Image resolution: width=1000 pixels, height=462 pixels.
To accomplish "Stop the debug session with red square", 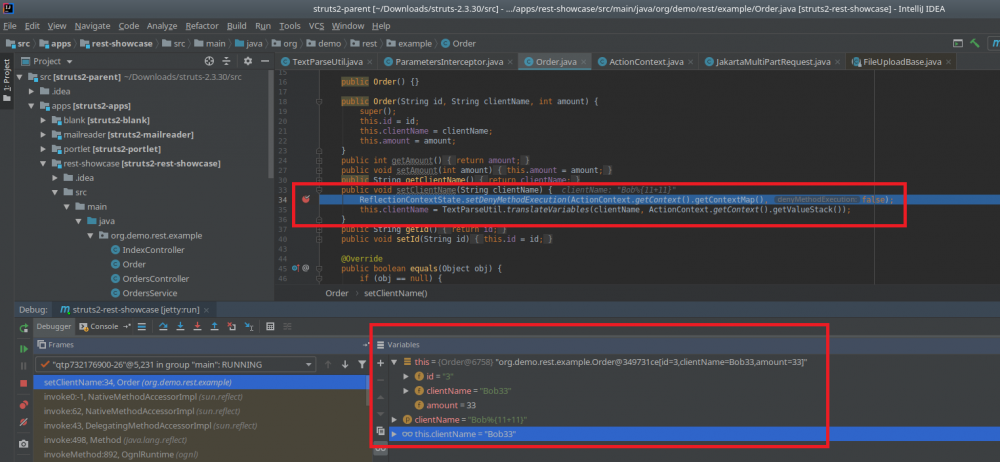I will pyautogui.click(x=23, y=383).
